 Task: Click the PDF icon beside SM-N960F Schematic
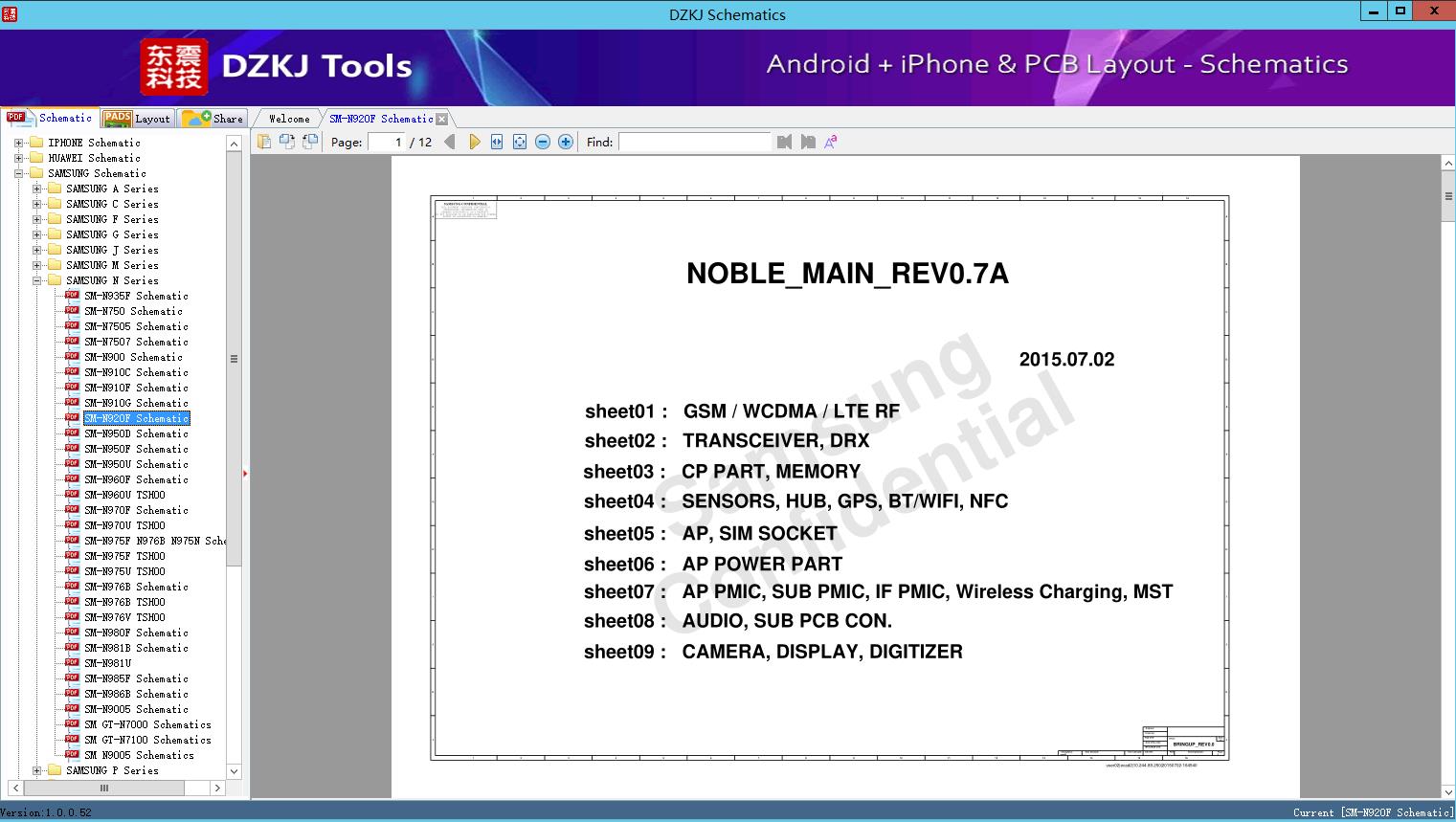(72, 478)
